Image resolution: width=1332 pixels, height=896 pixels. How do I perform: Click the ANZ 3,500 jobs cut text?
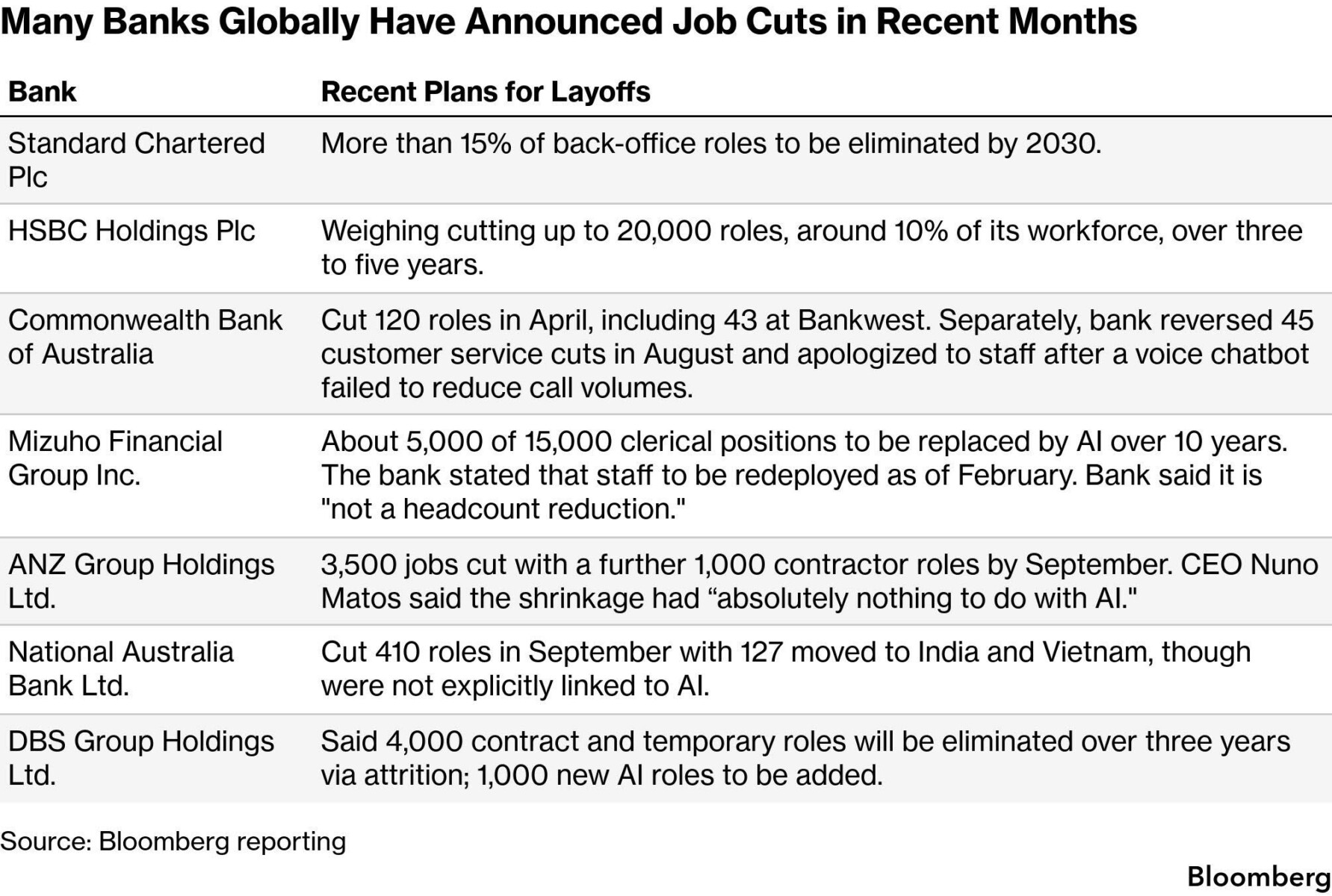click(x=820, y=581)
